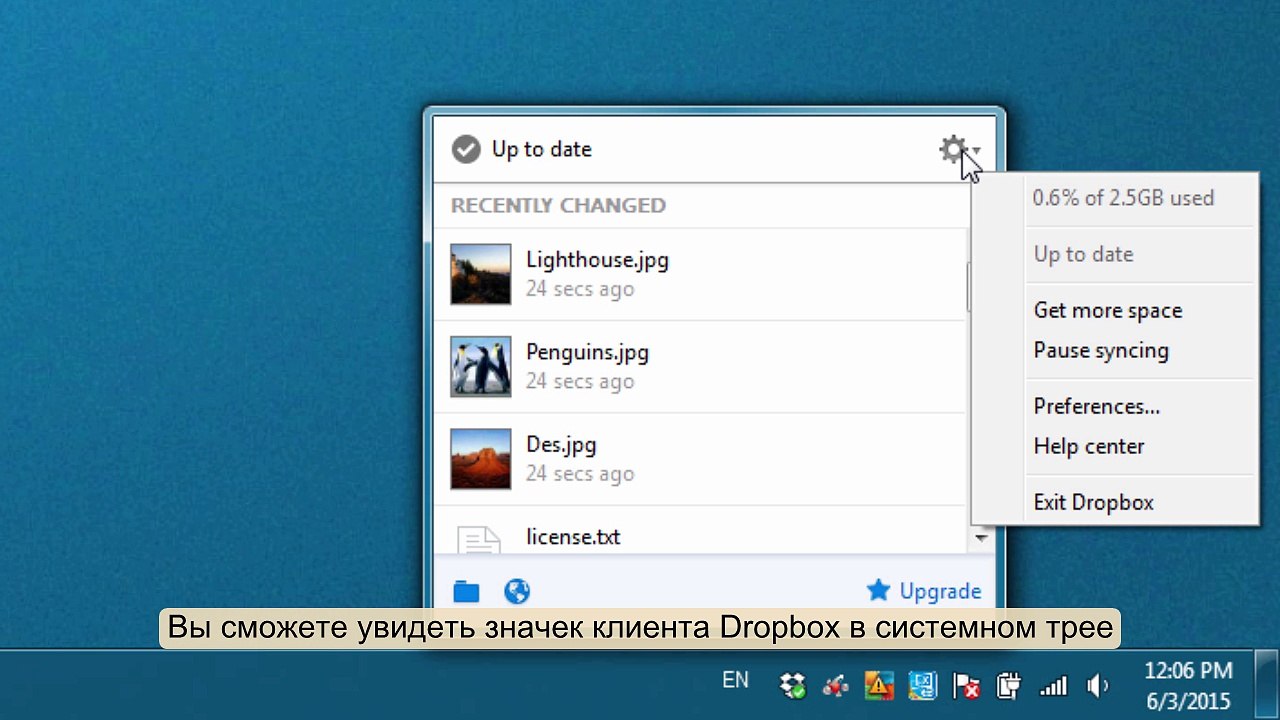Click the Lighthouse.jpg 24 secs ago timestamp
Viewport: 1280px width, 720px height.
point(580,289)
